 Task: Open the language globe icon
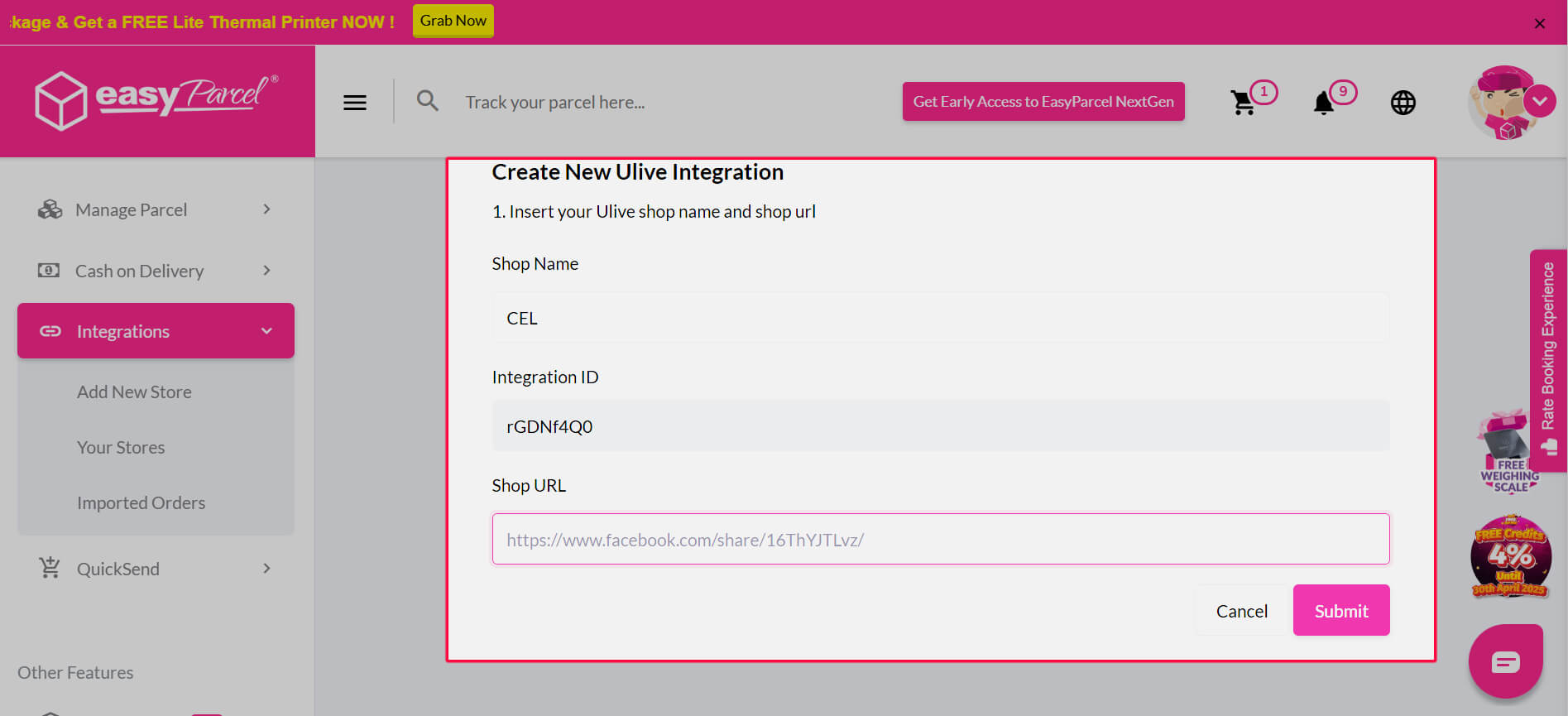(x=1403, y=103)
